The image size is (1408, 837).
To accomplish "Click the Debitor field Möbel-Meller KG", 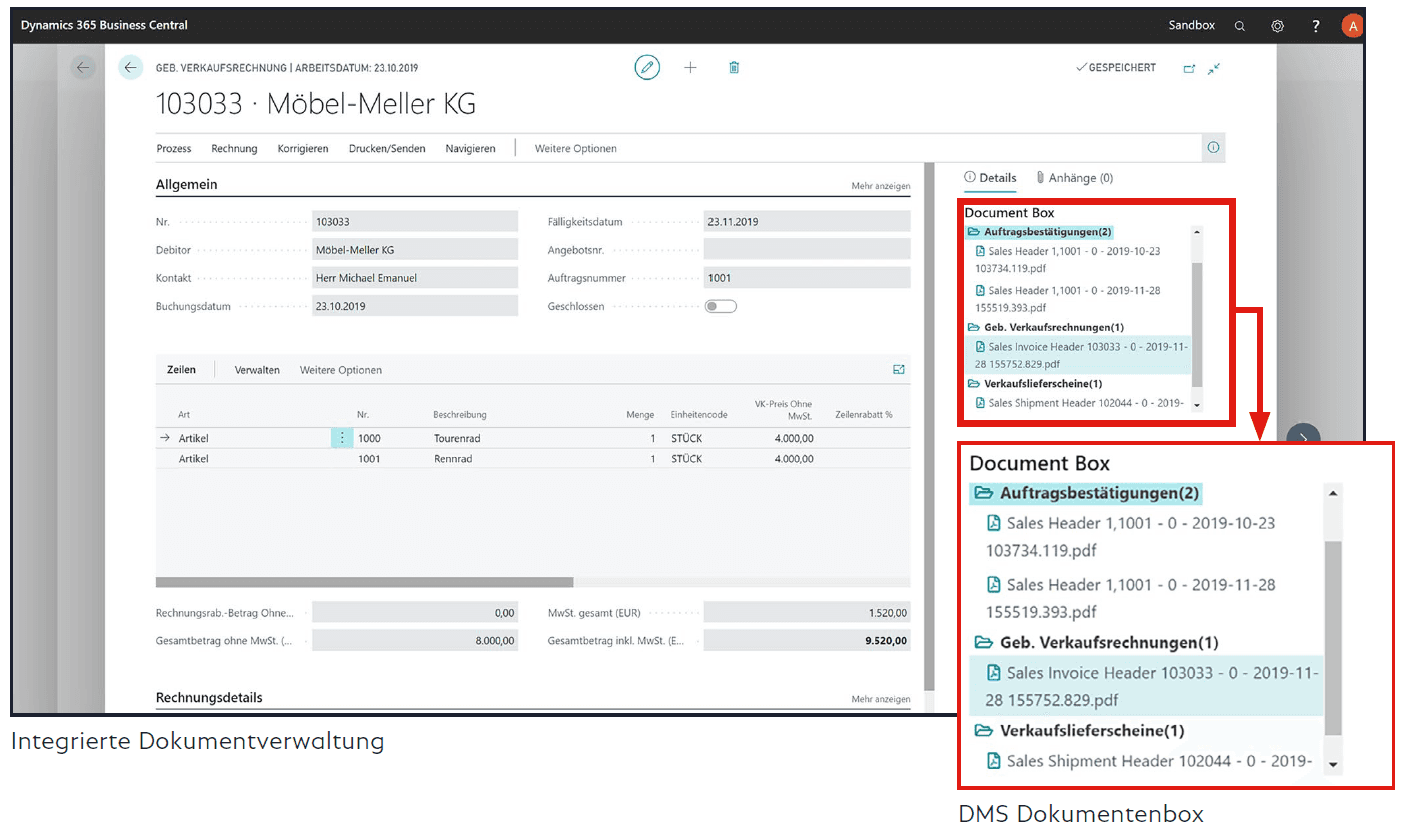I will click(x=415, y=250).
